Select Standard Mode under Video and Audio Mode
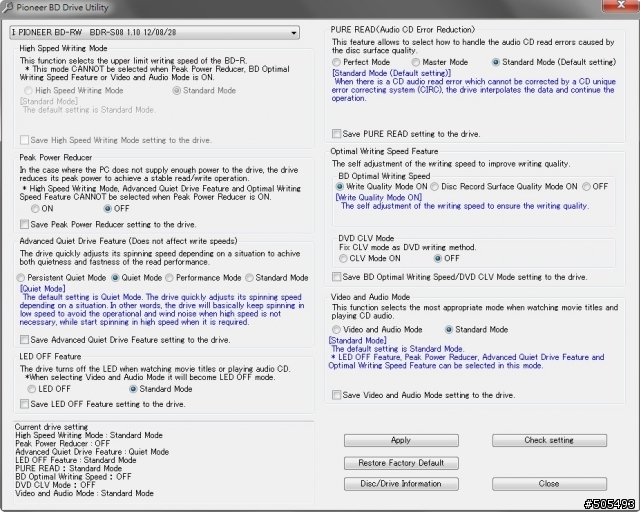Screen dimensions: 640x512 449,329
